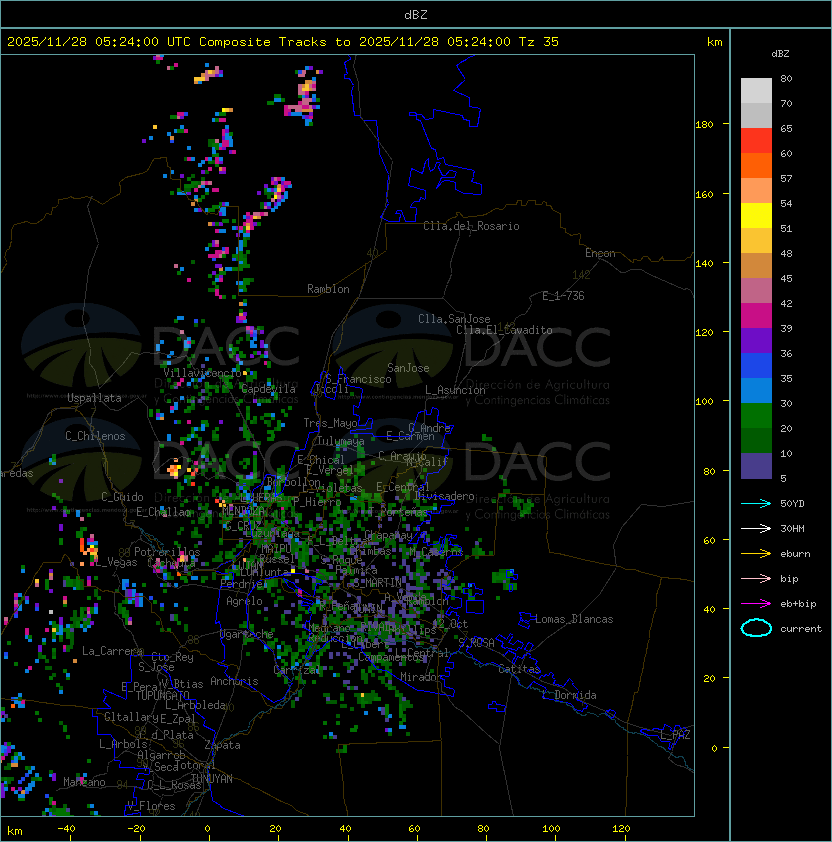Image resolution: width=832 pixels, height=842 pixels.
Task: Click the '-20' tick on horizontal km axis
Action: click(x=136, y=829)
